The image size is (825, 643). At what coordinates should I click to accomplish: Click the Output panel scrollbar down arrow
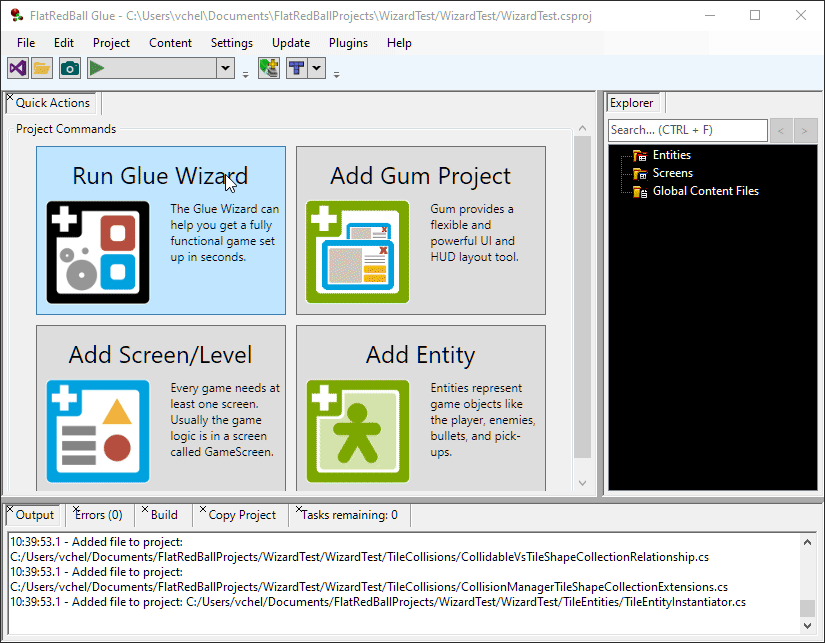pos(808,626)
